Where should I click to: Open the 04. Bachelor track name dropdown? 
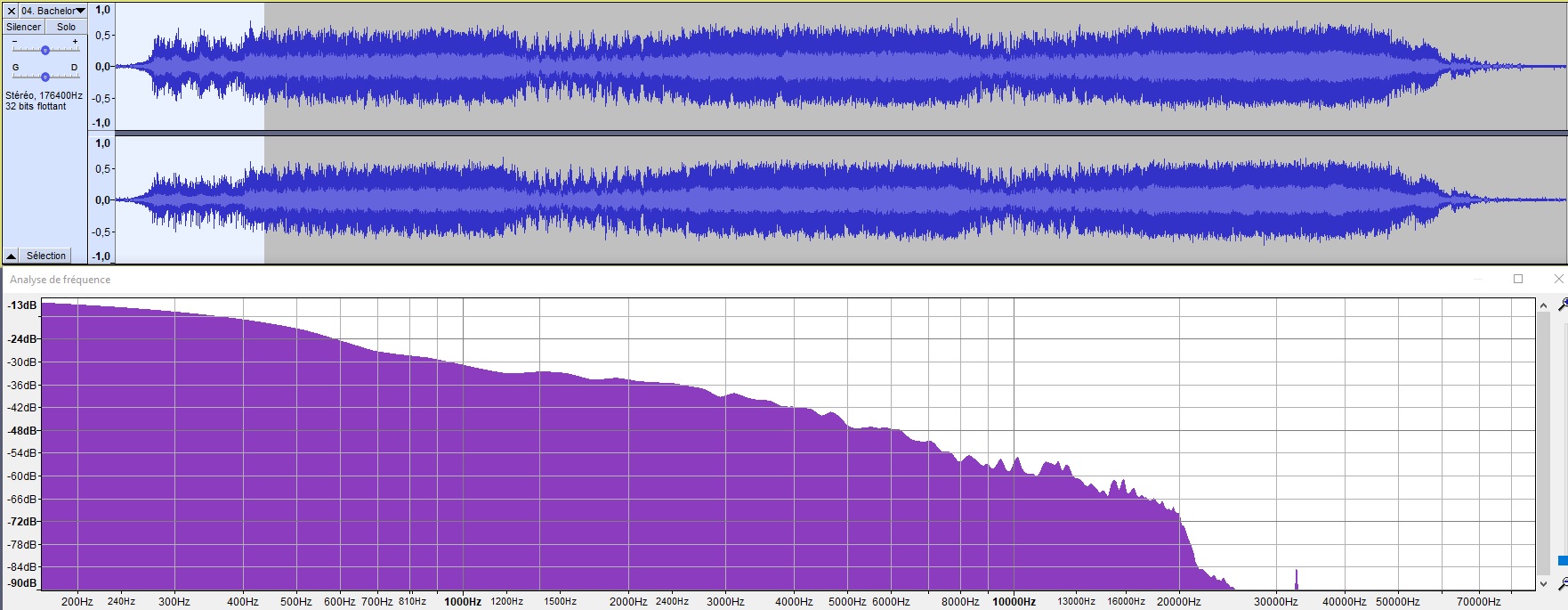coord(53,11)
